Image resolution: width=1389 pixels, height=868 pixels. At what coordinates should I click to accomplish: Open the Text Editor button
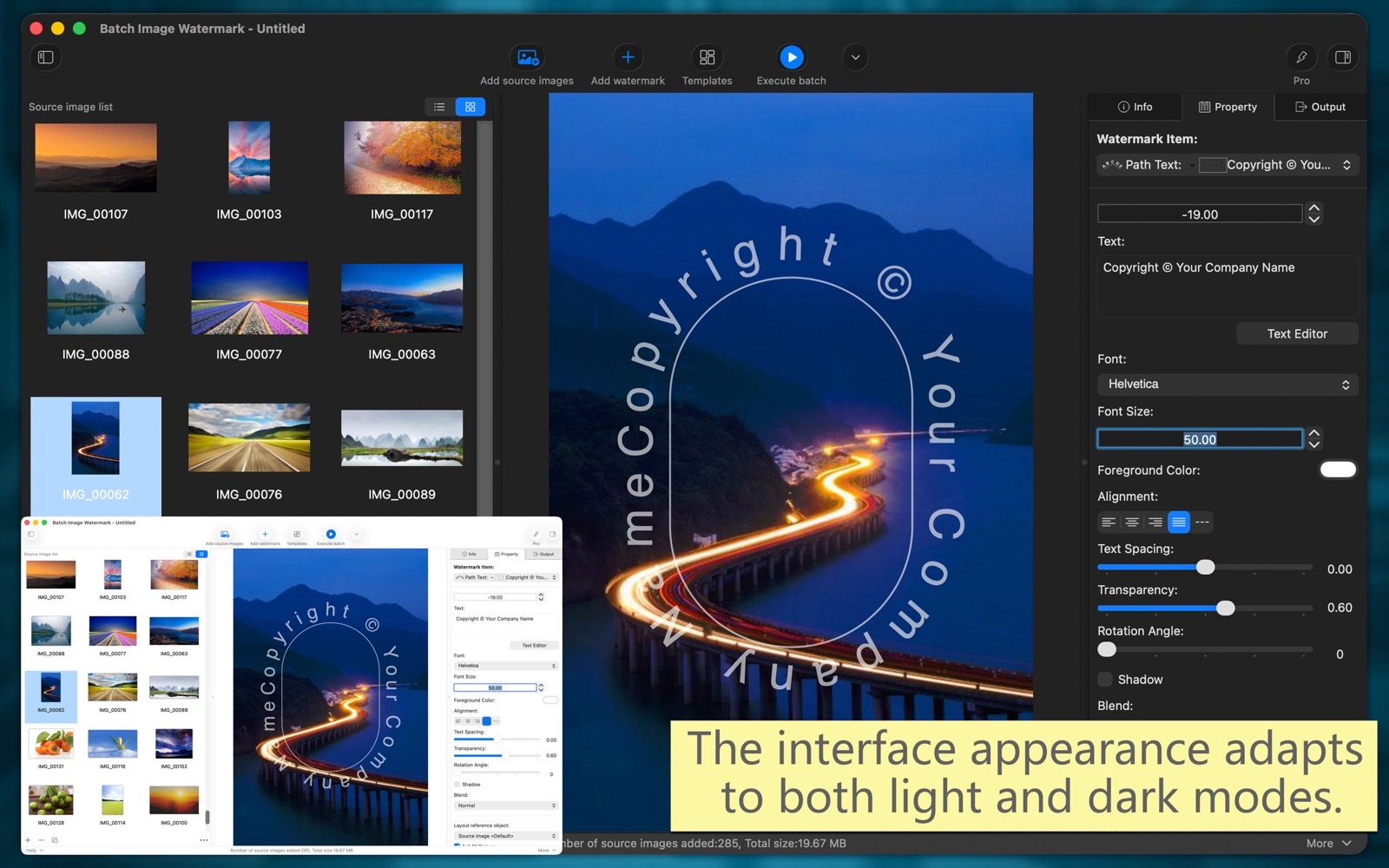tap(1296, 334)
